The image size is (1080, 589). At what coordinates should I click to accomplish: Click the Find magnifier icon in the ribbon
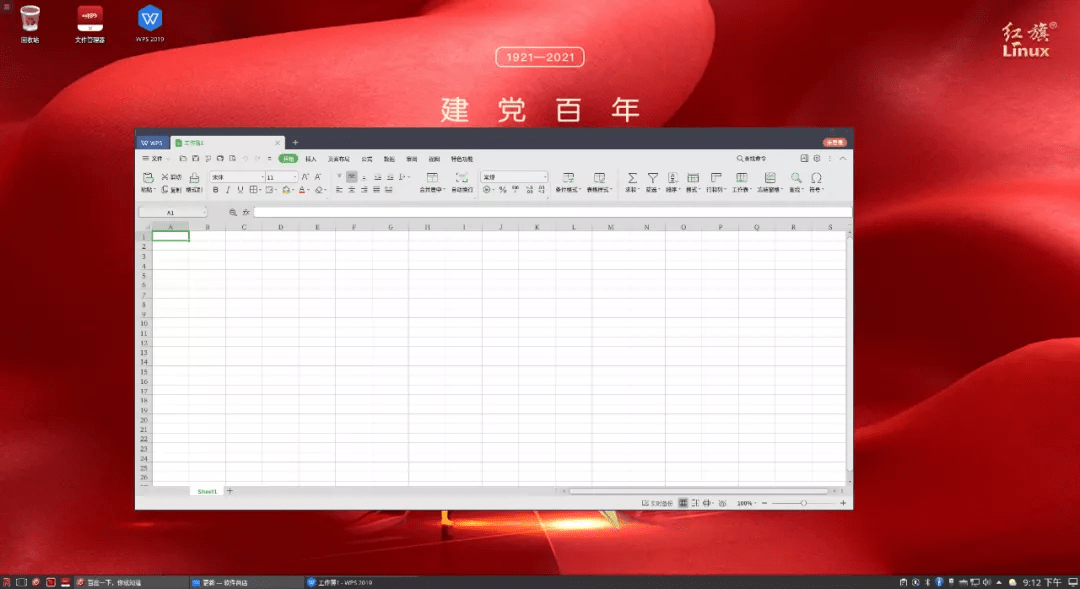pyautogui.click(x=796, y=178)
